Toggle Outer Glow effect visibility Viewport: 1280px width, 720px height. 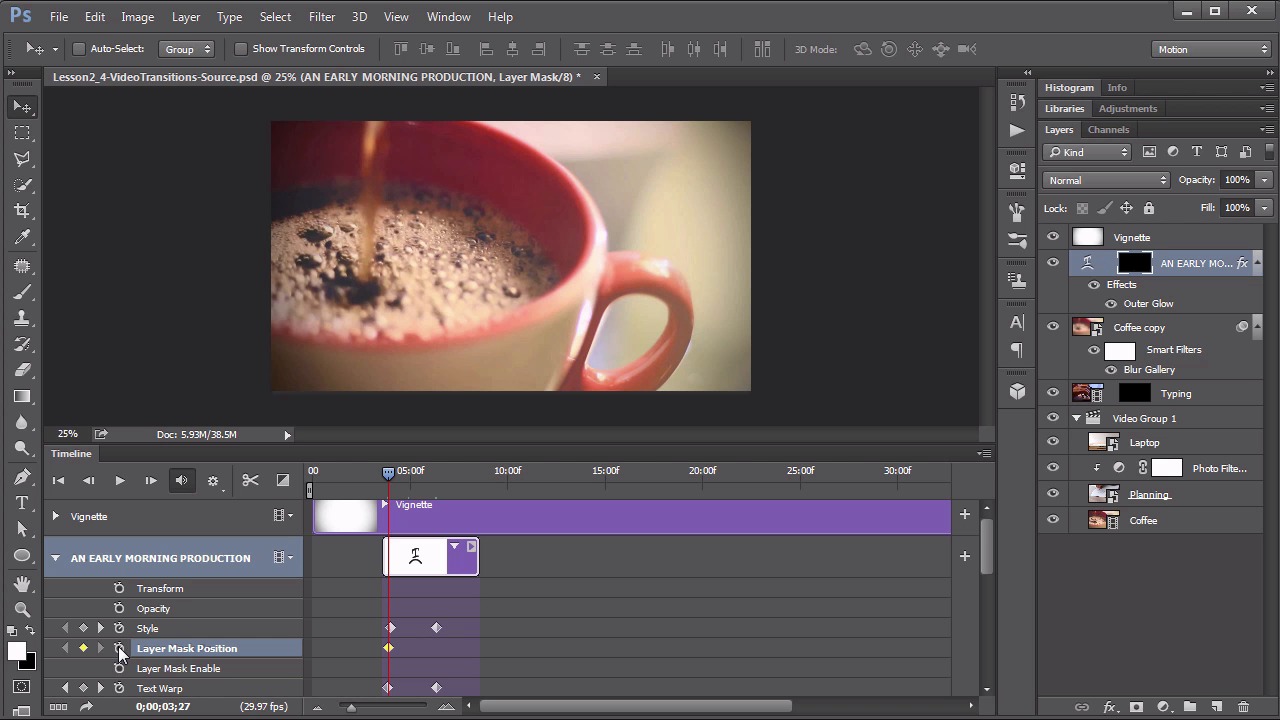pos(1111,304)
